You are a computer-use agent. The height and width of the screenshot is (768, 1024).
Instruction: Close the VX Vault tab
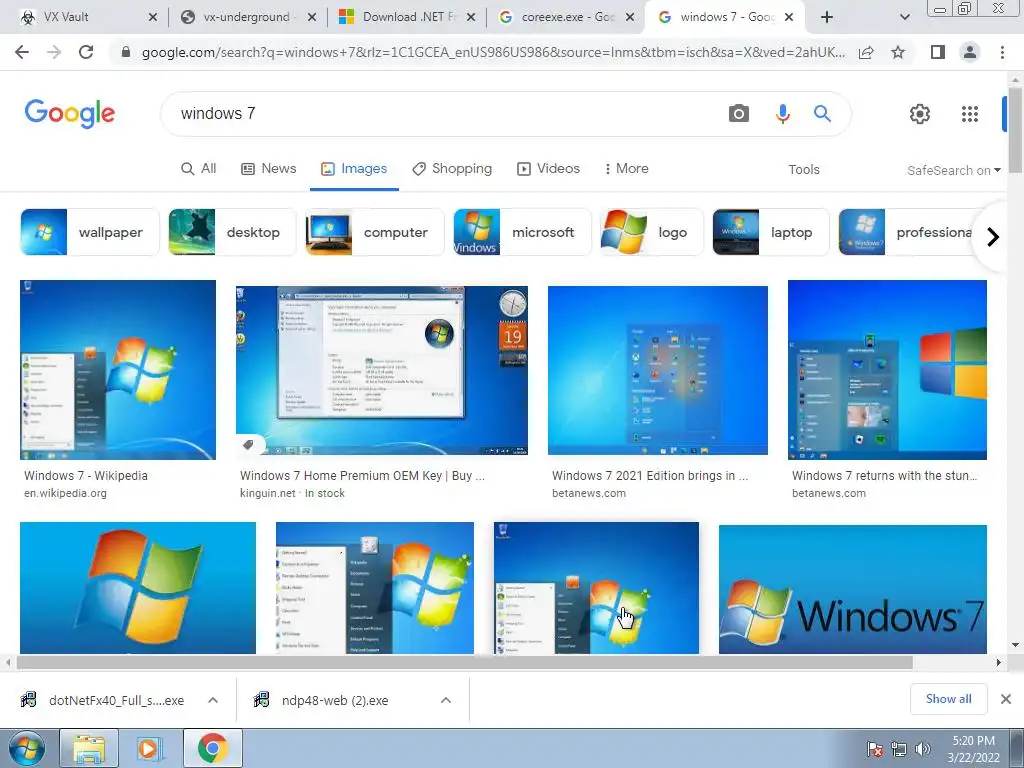[x=153, y=17]
